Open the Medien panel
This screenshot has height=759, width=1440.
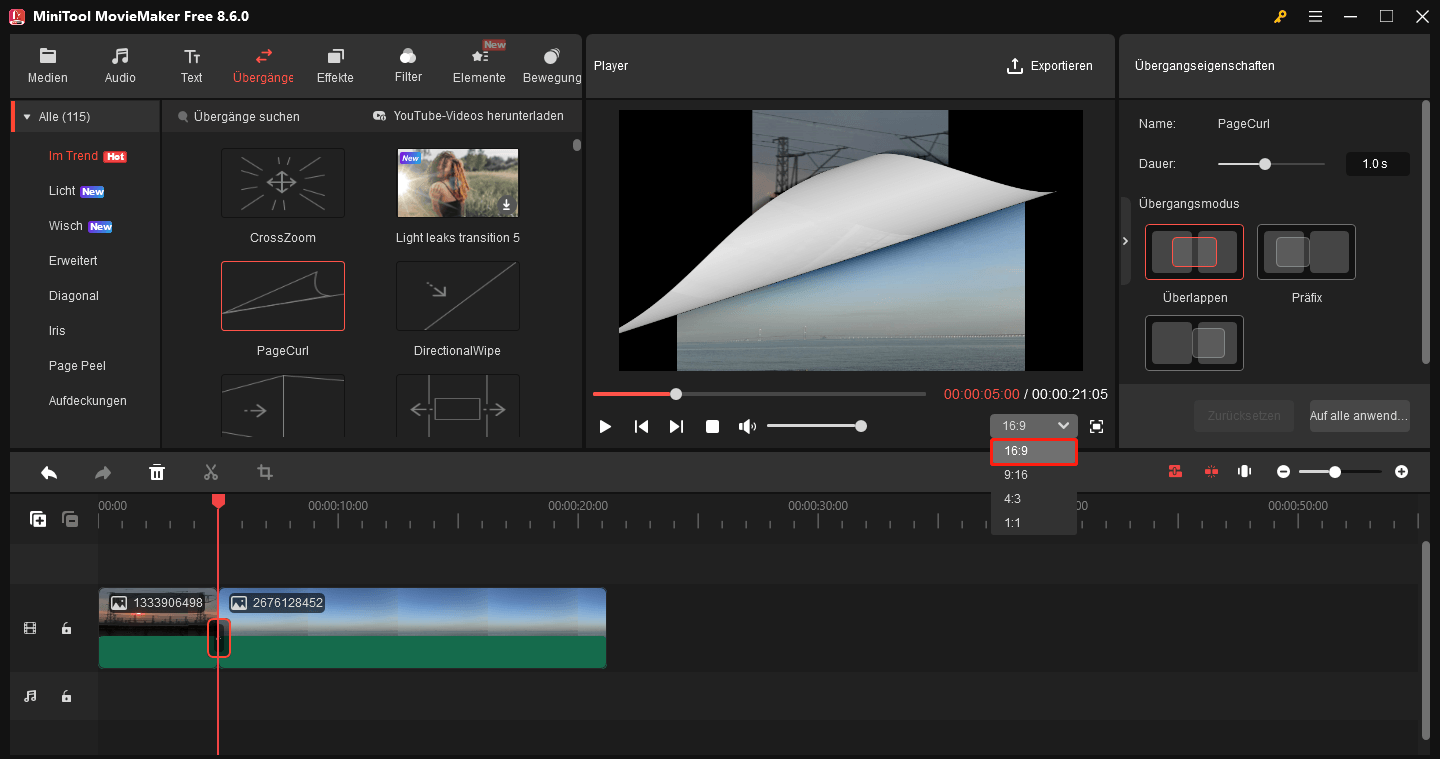coord(47,64)
